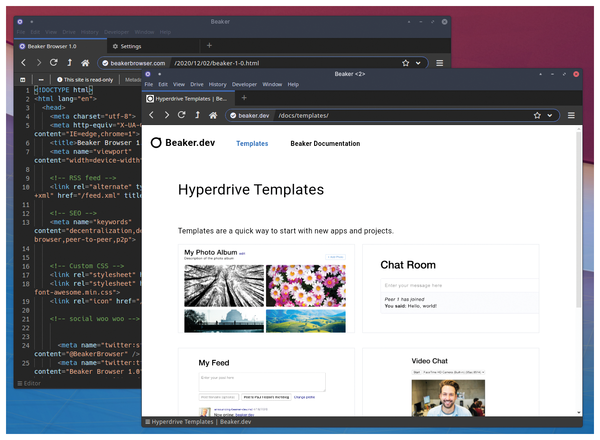Click the edit link beside My Photo Album
The height and width of the screenshot is (440, 600).
pos(242,253)
